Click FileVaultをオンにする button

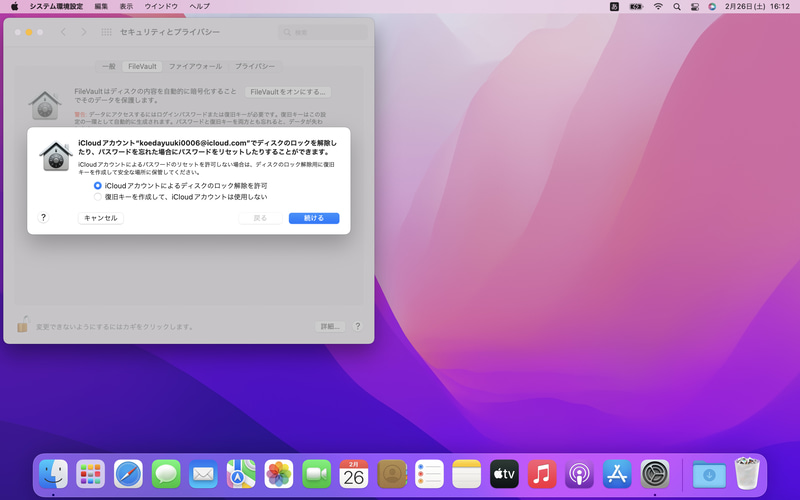coord(288,92)
